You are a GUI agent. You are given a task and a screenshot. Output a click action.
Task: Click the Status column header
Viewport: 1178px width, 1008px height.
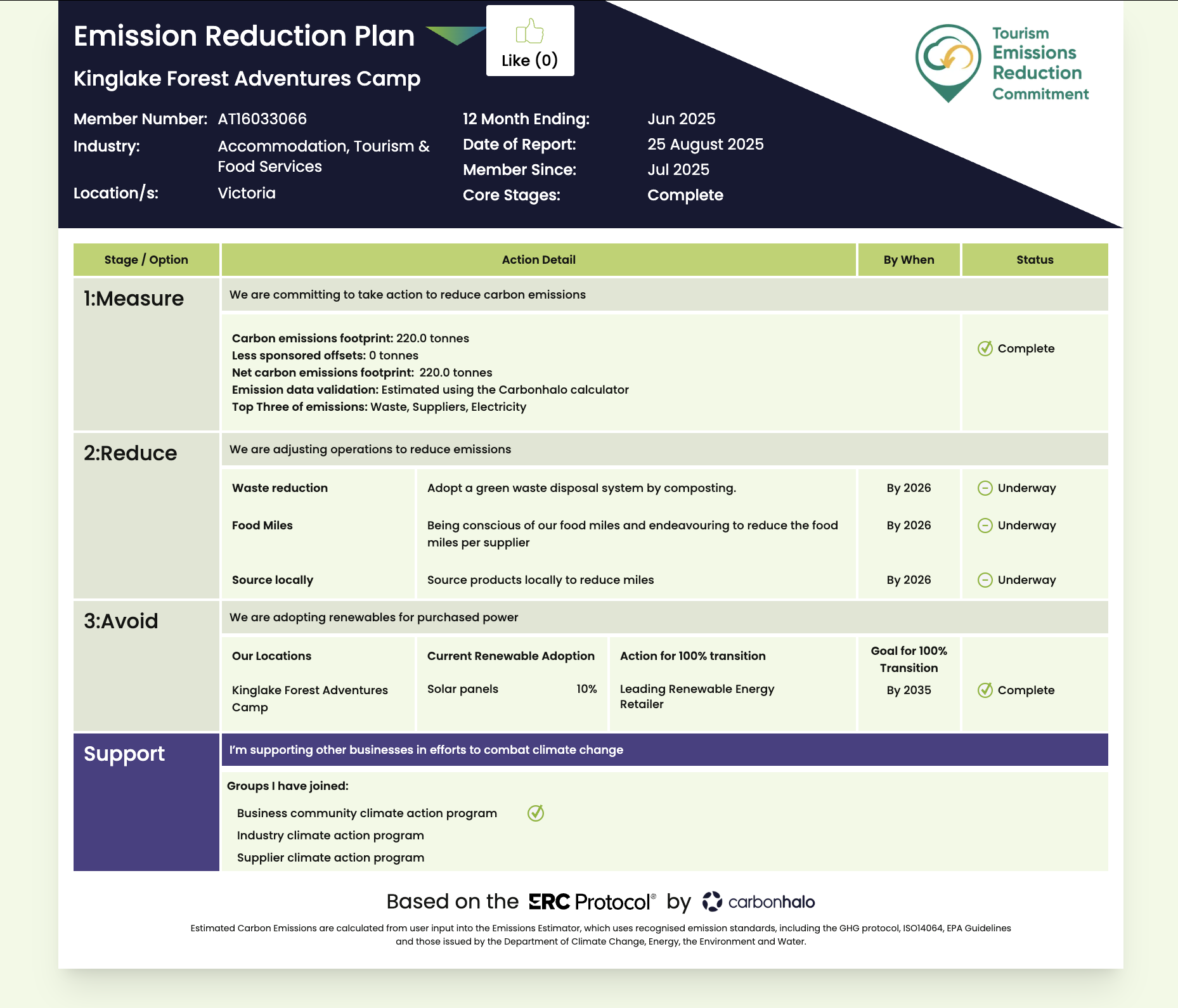(1035, 260)
